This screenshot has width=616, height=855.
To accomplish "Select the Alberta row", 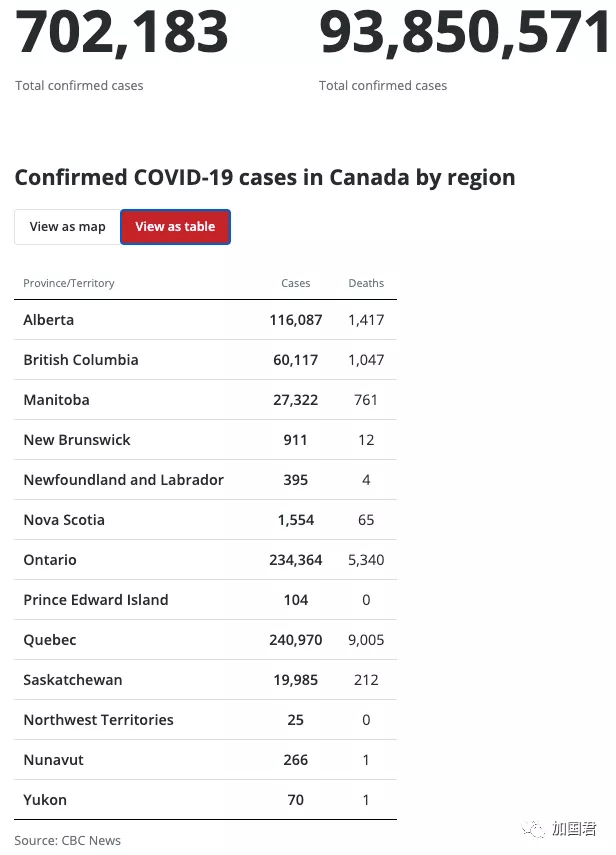I will [x=206, y=320].
